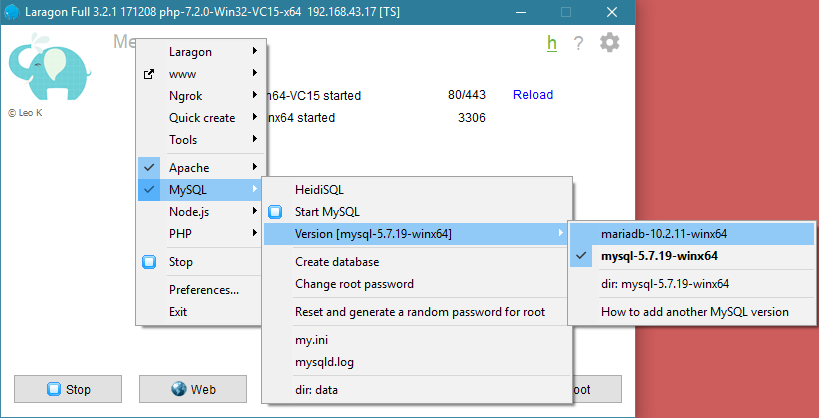
Task: Click the Laragon elephant logo
Action: pyautogui.click(x=50, y=66)
